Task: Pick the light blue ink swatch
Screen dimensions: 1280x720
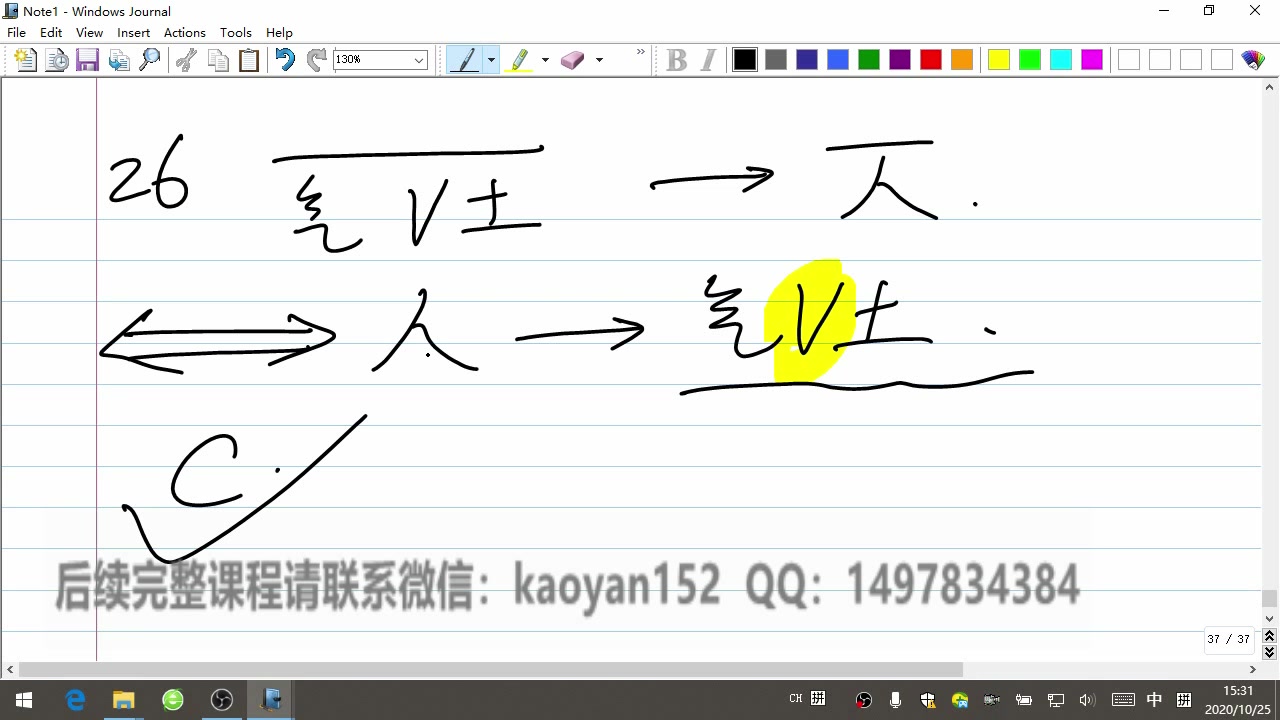Action: click(838, 60)
